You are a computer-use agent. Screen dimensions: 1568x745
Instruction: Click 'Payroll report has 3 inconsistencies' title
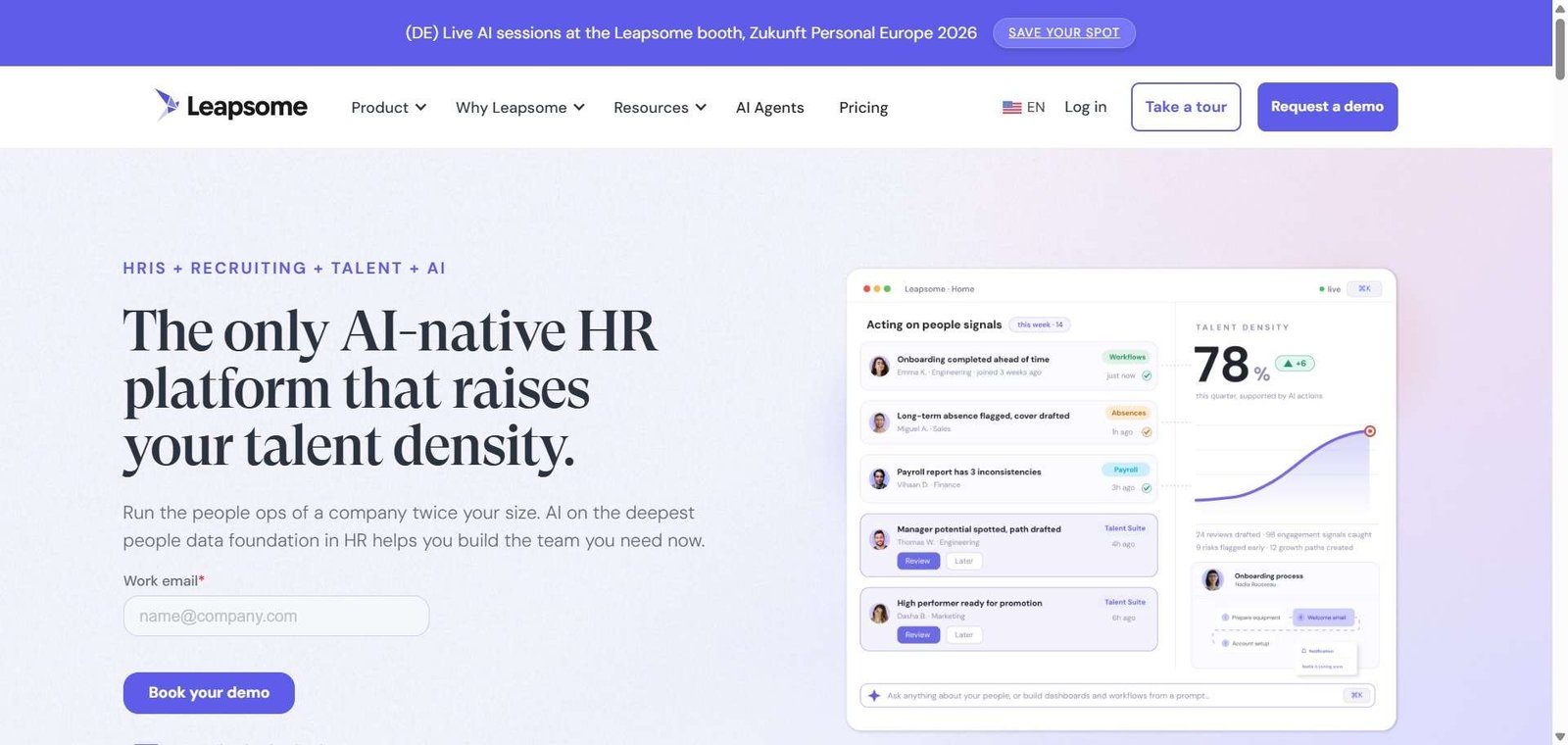click(x=969, y=472)
